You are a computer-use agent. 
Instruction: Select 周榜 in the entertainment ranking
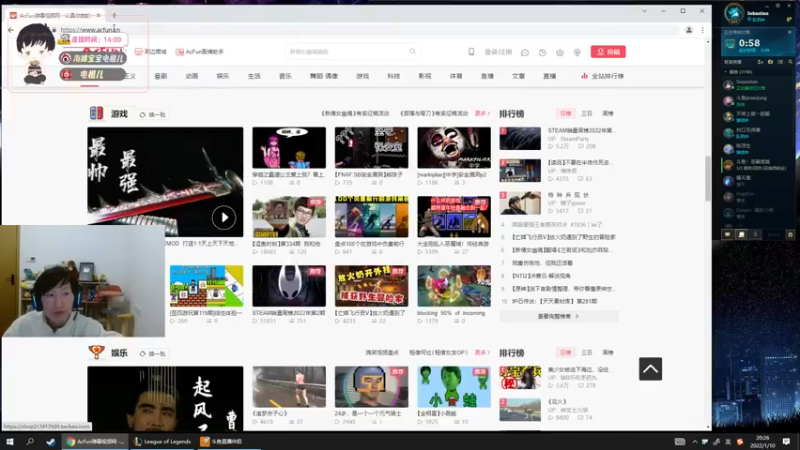[608, 353]
